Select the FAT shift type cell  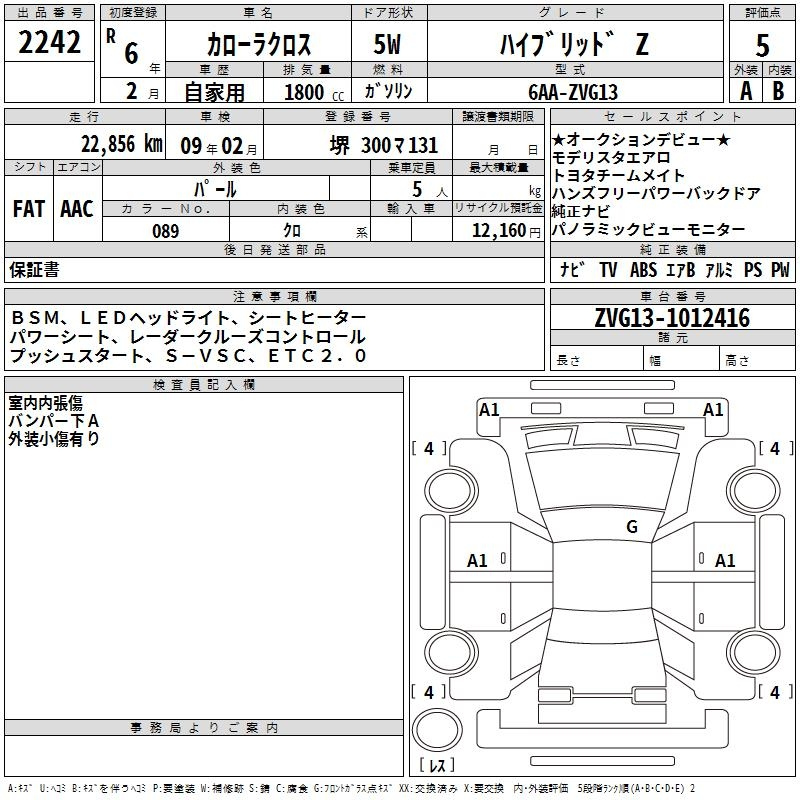[x=28, y=209]
